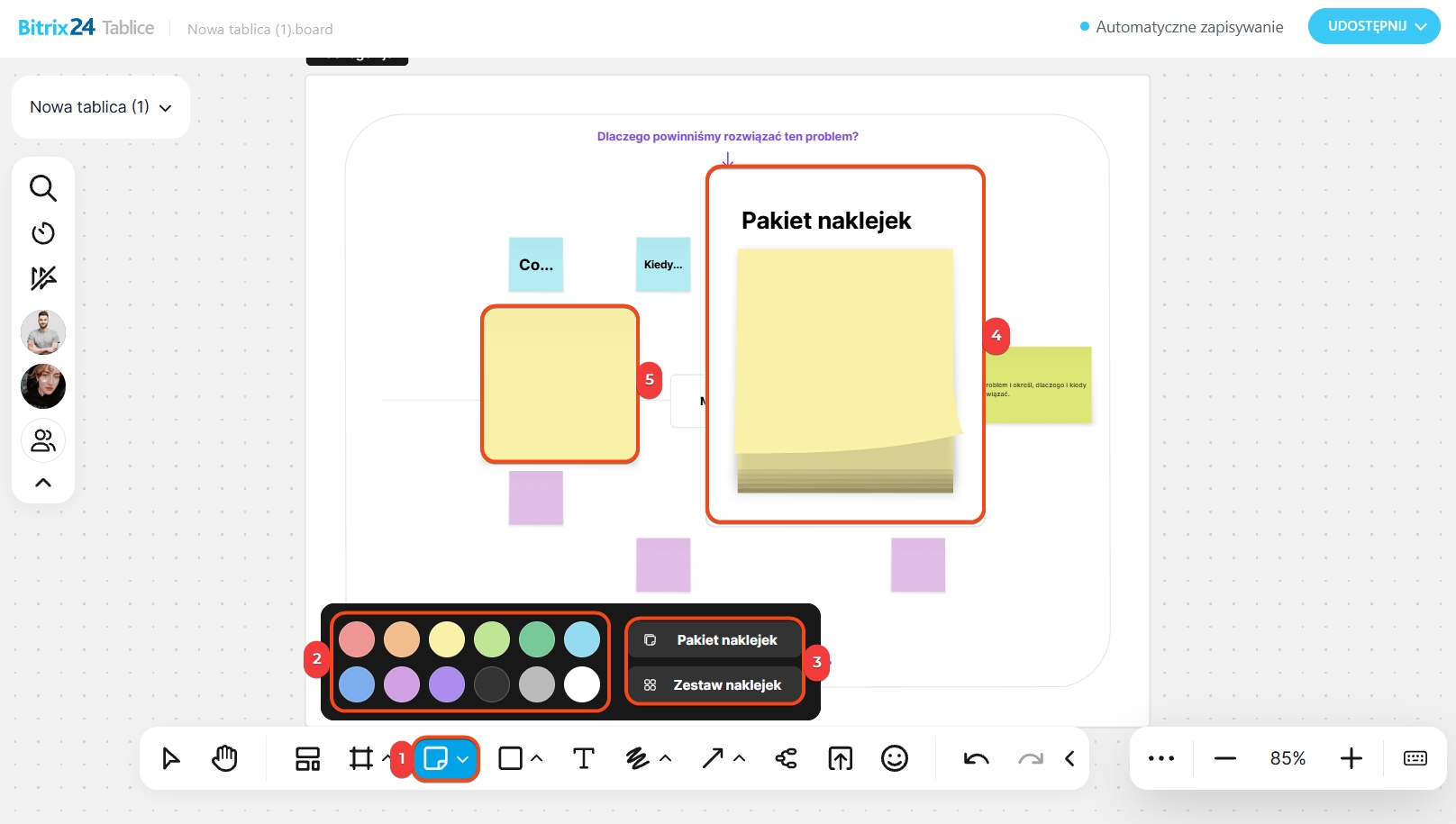The width and height of the screenshot is (1456, 824).
Task: Select the frame tool
Action: coord(361,759)
